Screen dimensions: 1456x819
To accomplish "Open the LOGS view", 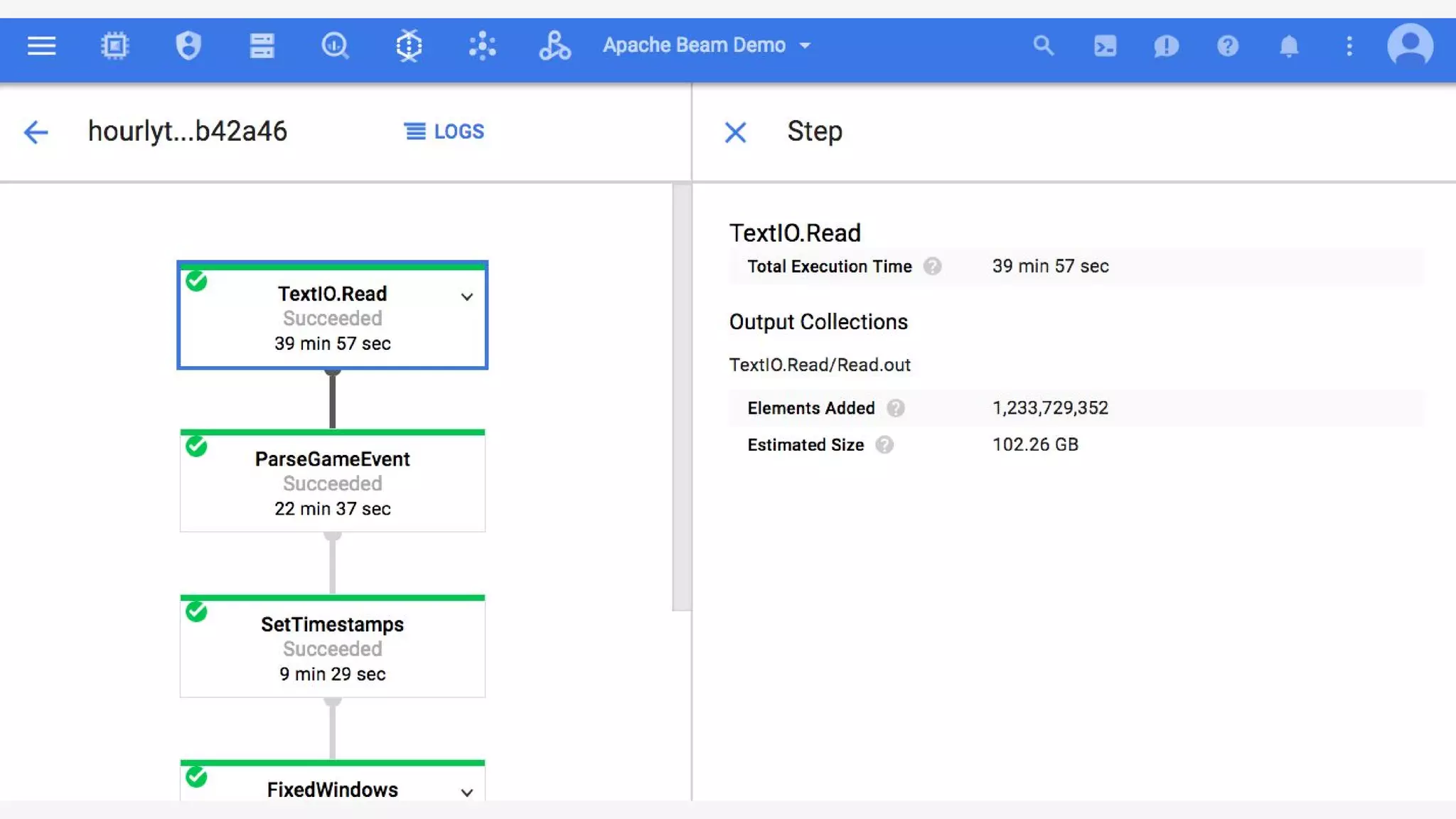I will tap(444, 132).
